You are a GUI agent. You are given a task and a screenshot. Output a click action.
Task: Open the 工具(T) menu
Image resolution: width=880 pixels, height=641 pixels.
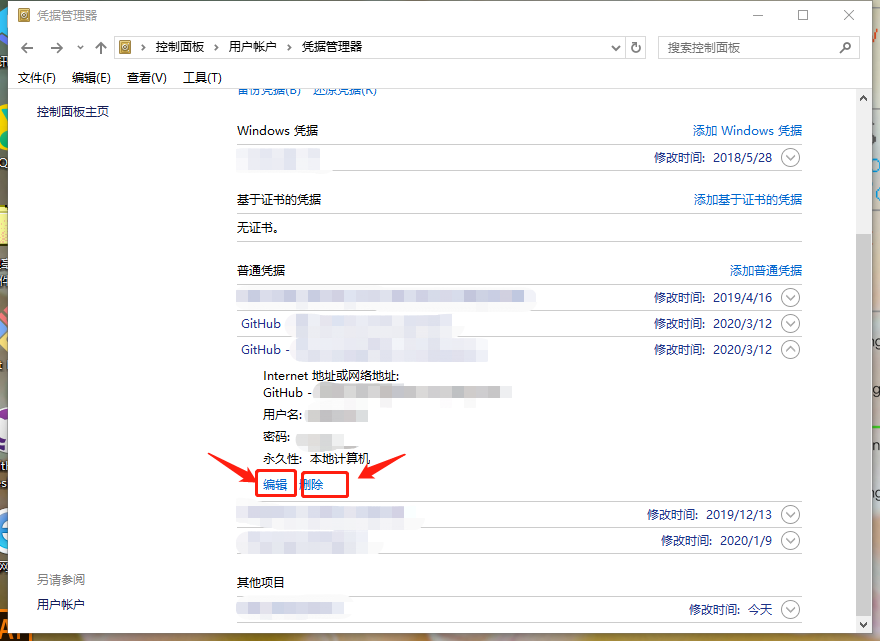pos(202,77)
